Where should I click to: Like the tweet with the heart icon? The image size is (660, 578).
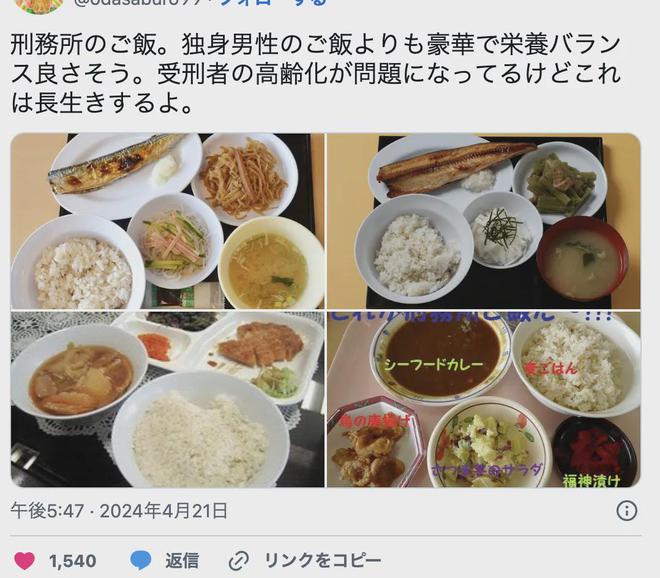click(x=24, y=561)
